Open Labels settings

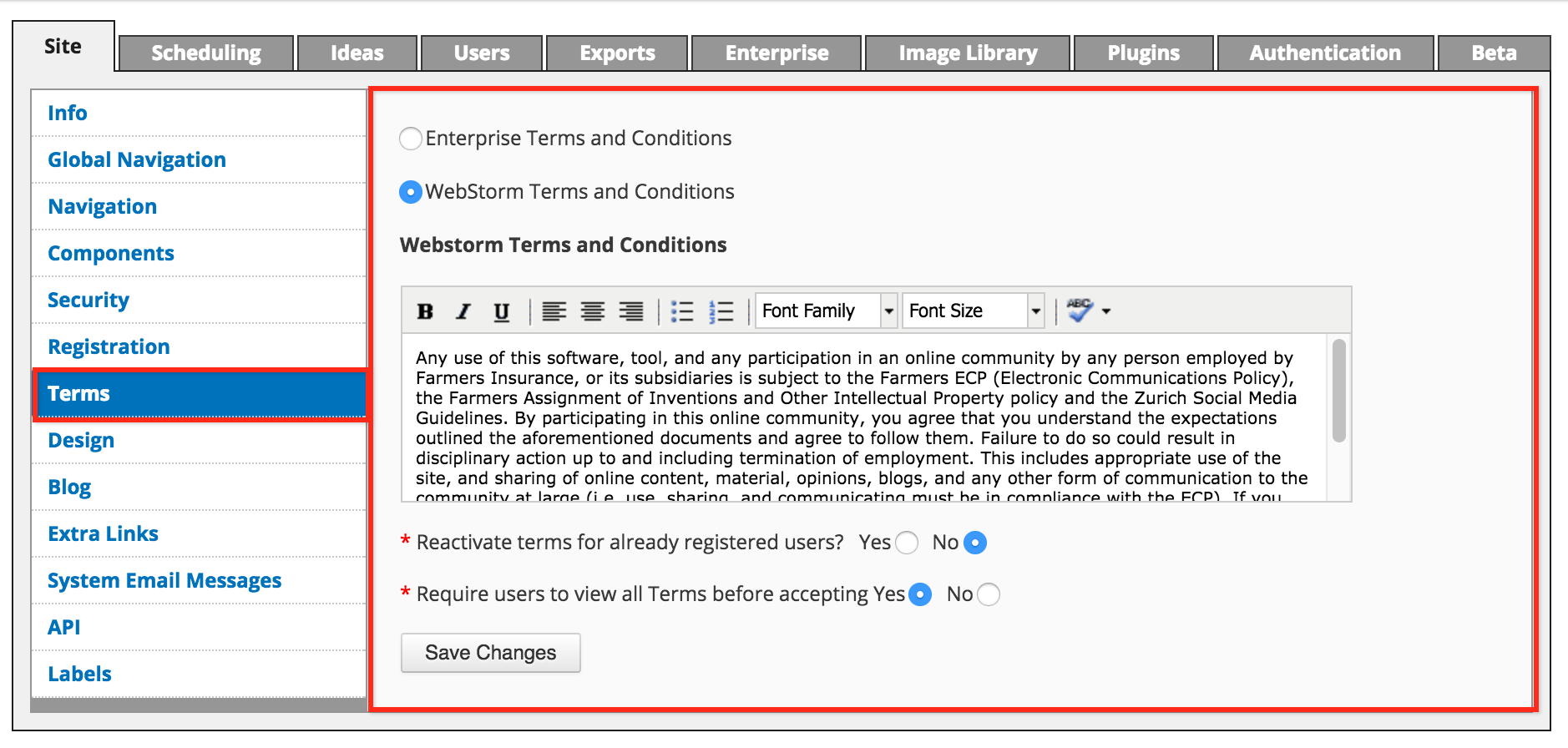click(199, 675)
